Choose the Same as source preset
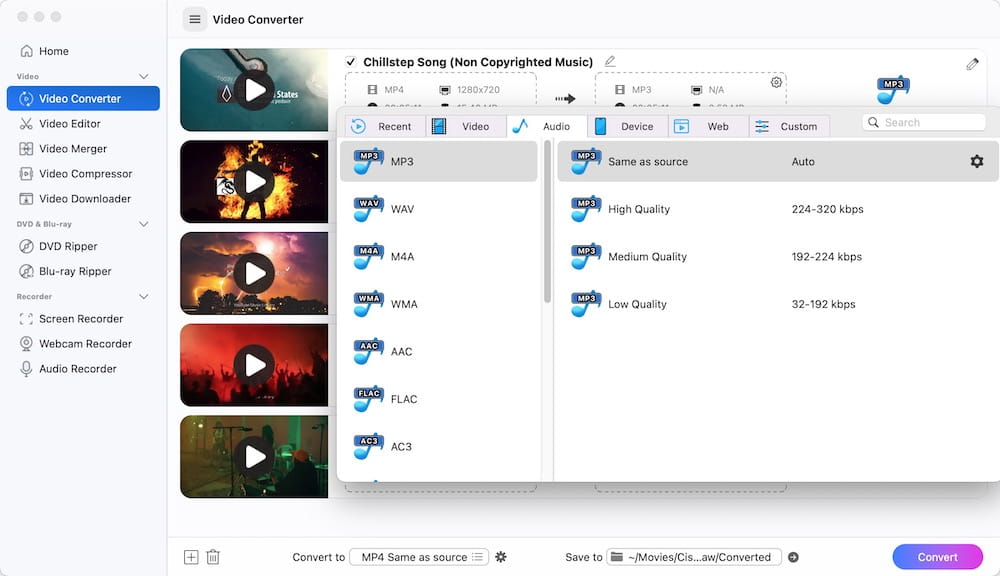 click(777, 161)
